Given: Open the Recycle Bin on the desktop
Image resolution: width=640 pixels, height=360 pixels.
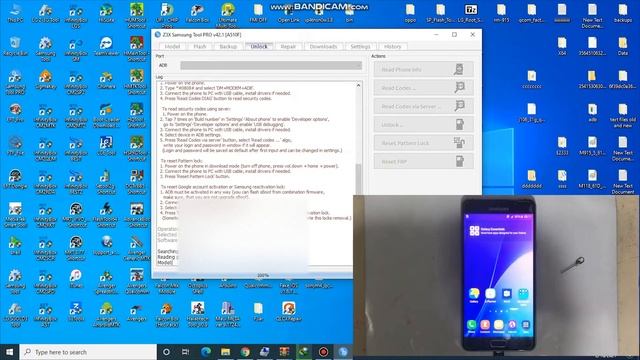Looking at the screenshot, I should tap(15, 46).
